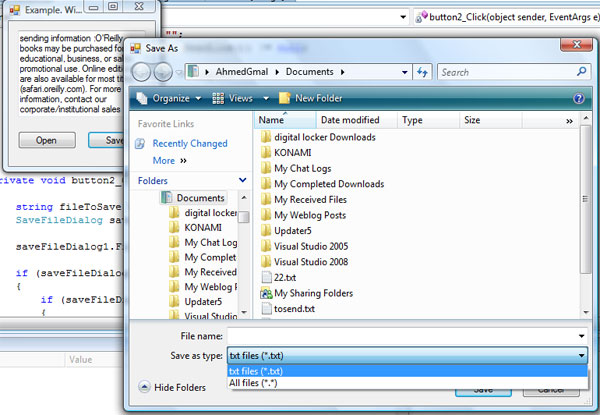
Task: Click the refresh icon beside address bar
Action: pyautogui.click(x=423, y=72)
